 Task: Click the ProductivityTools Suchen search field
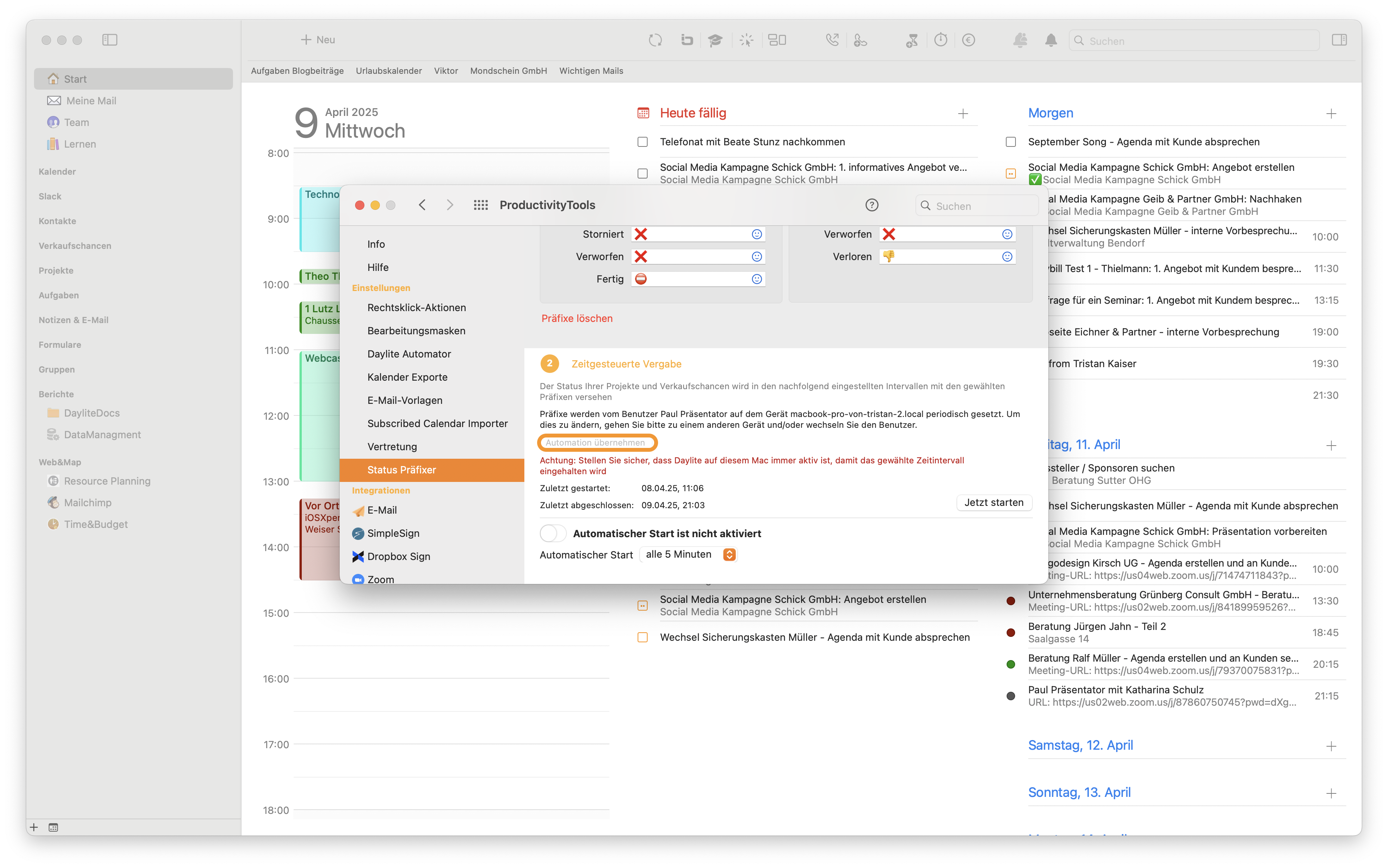976,206
